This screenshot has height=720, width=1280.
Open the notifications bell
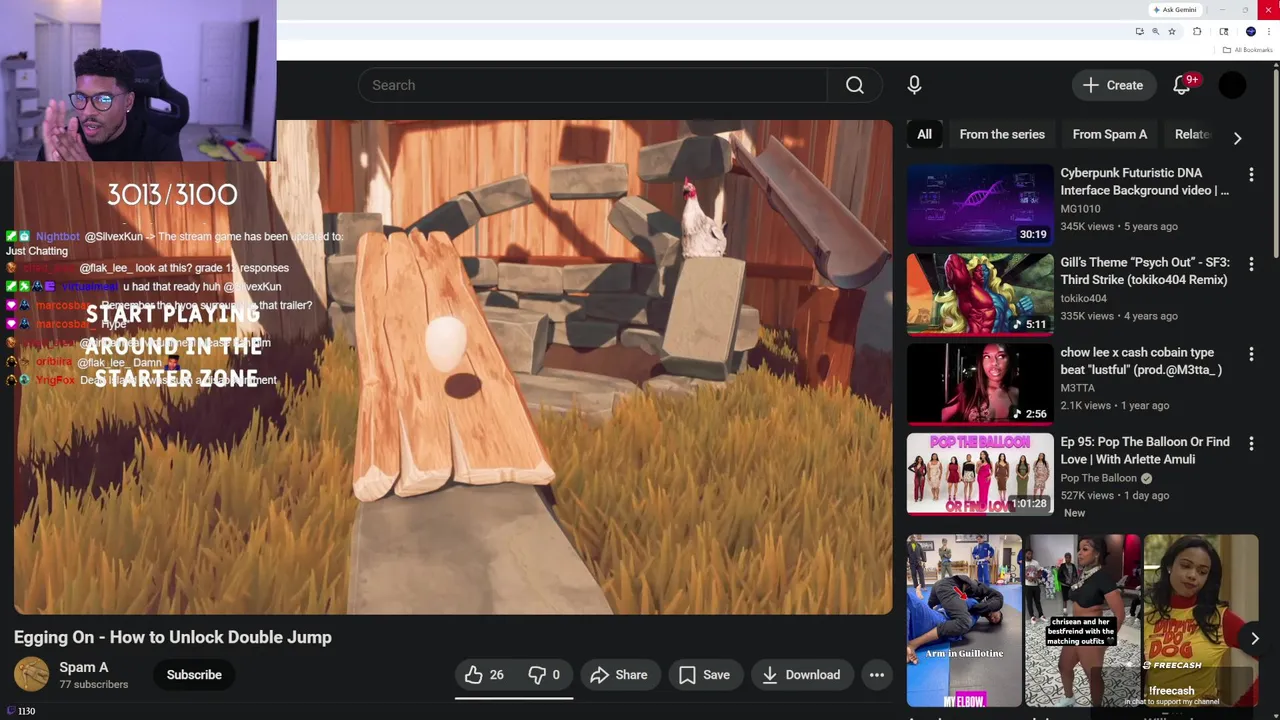(1182, 85)
